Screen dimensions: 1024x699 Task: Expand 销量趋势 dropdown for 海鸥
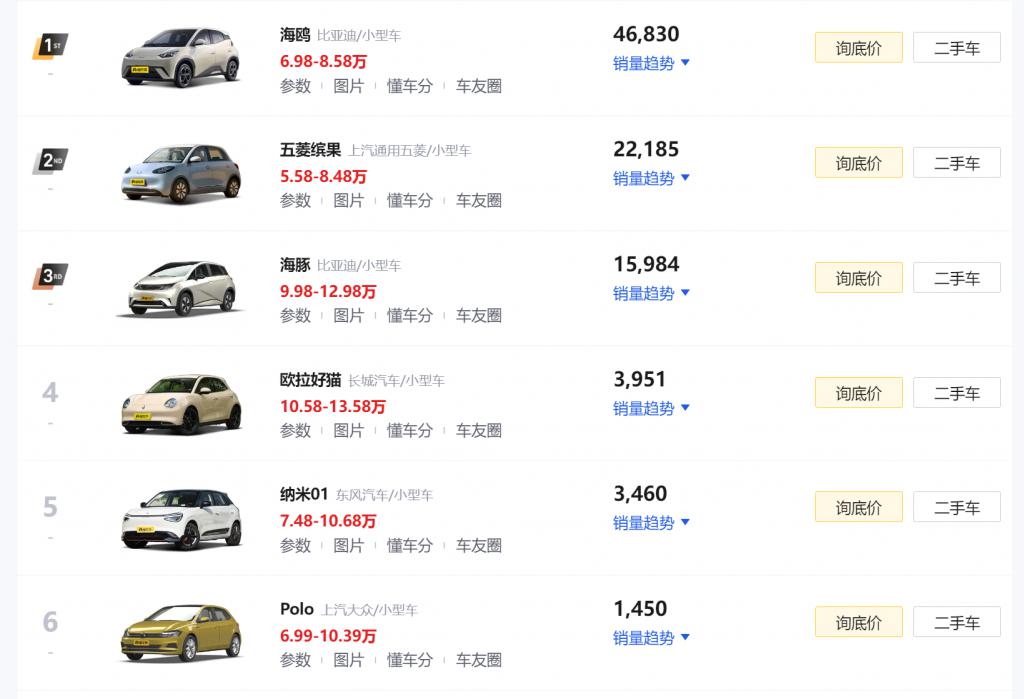click(x=651, y=63)
